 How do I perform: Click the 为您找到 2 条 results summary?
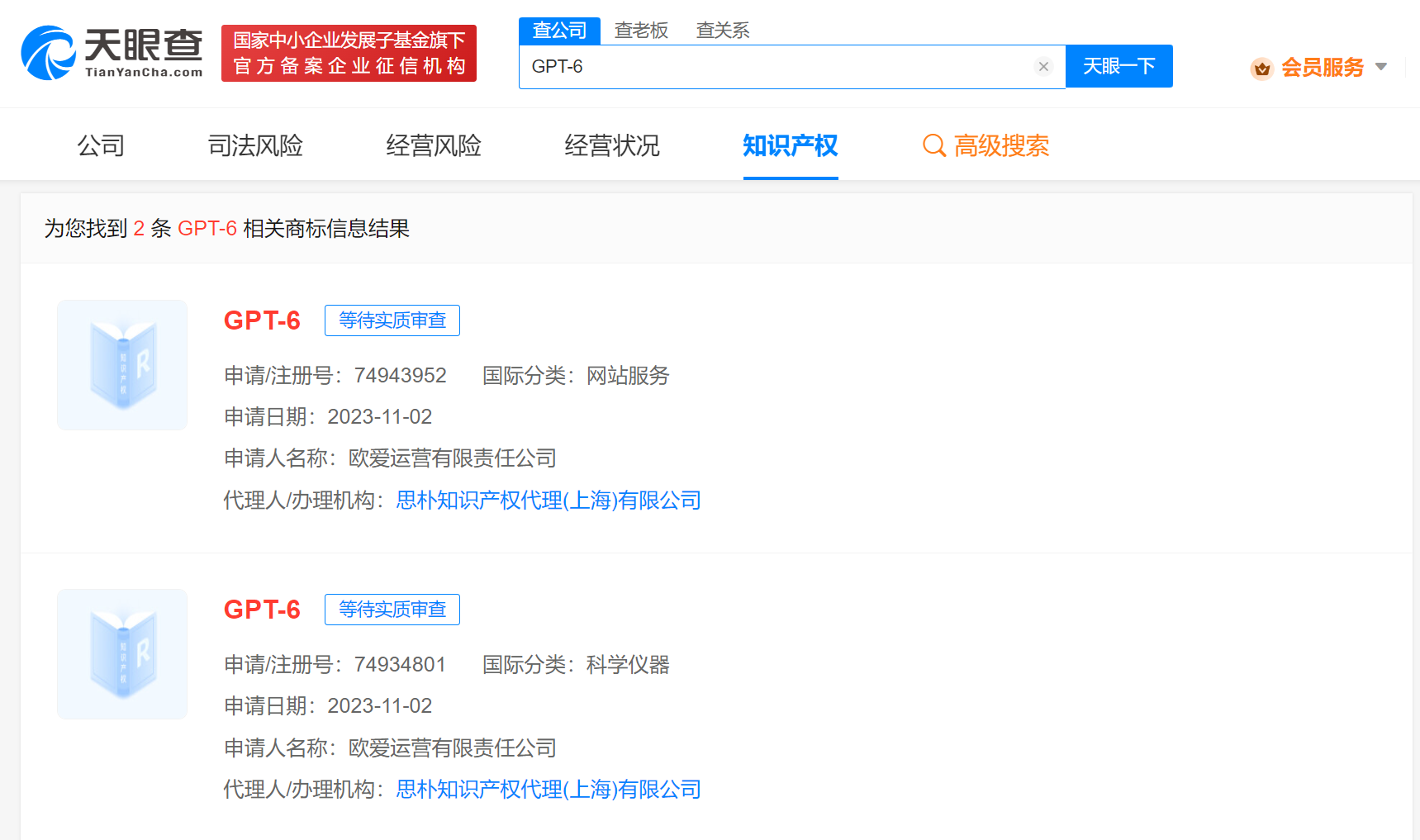pyautogui.click(x=227, y=229)
